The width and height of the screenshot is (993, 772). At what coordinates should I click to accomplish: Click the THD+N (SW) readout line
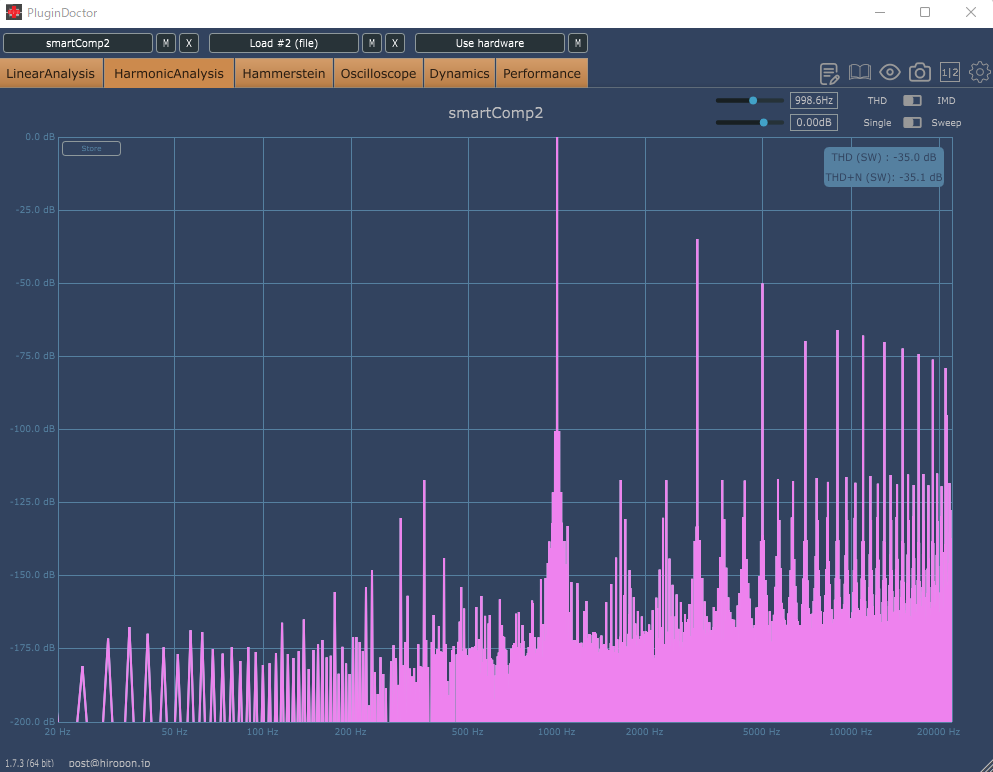tap(884, 177)
